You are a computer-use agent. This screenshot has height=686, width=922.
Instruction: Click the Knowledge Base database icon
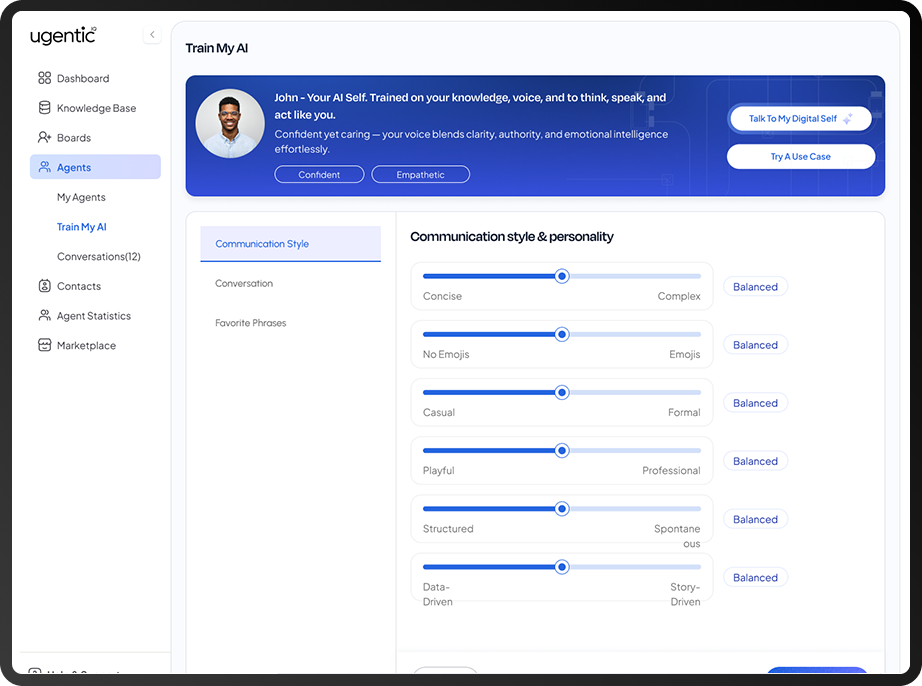[x=44, y=108]
